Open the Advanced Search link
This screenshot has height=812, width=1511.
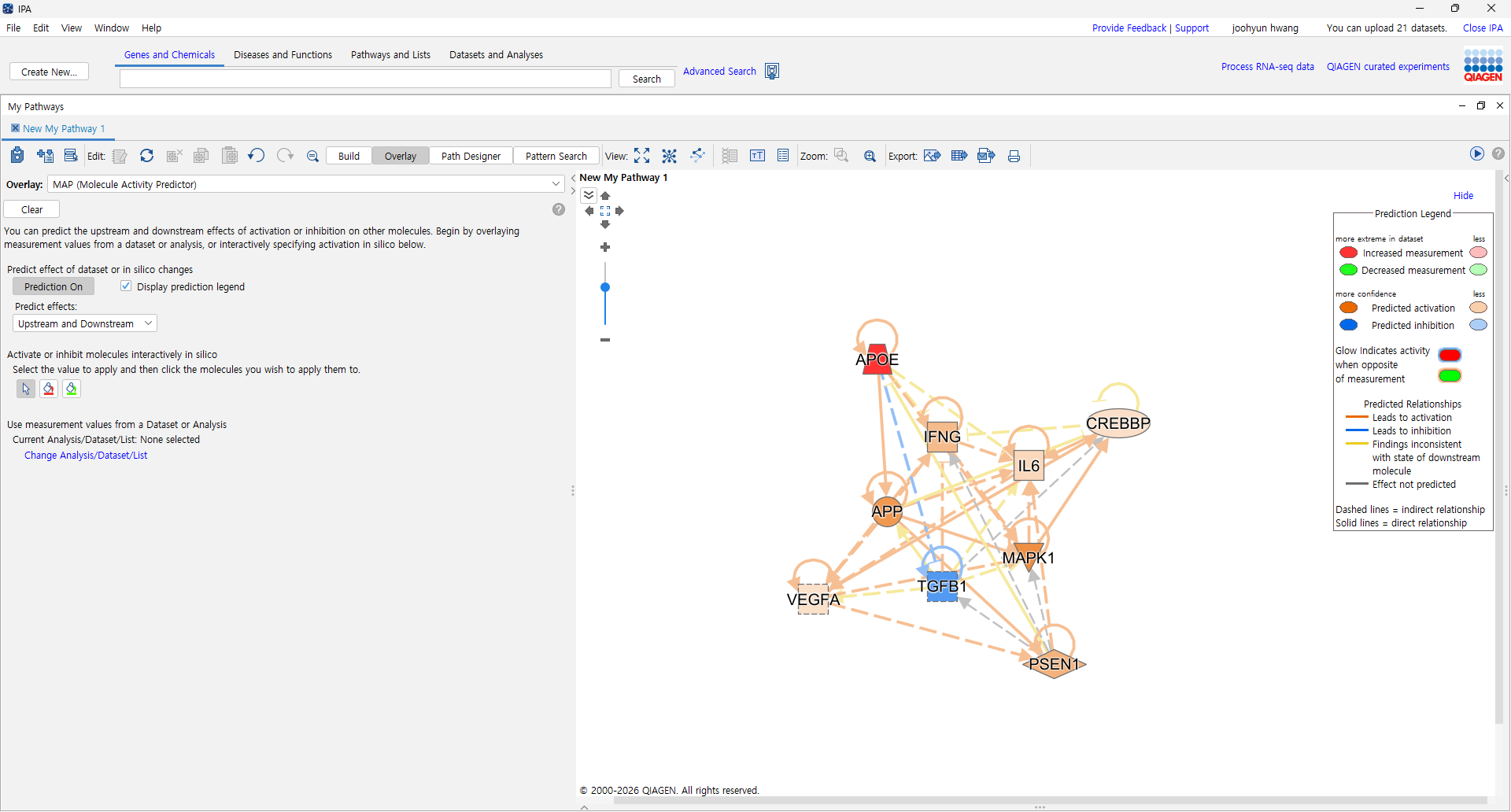click(x=719, y=72)
